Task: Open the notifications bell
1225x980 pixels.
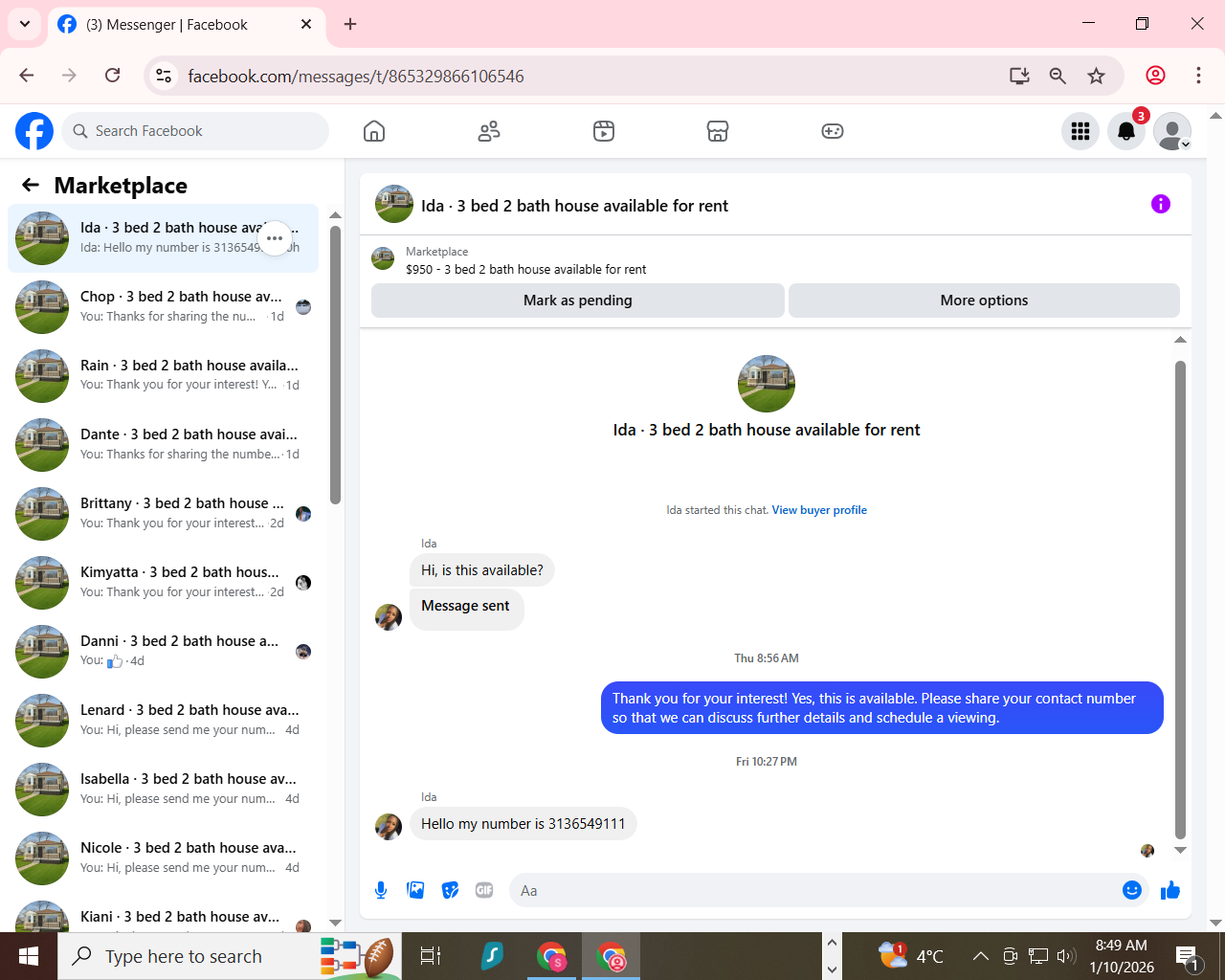Action: (1126, 131)
